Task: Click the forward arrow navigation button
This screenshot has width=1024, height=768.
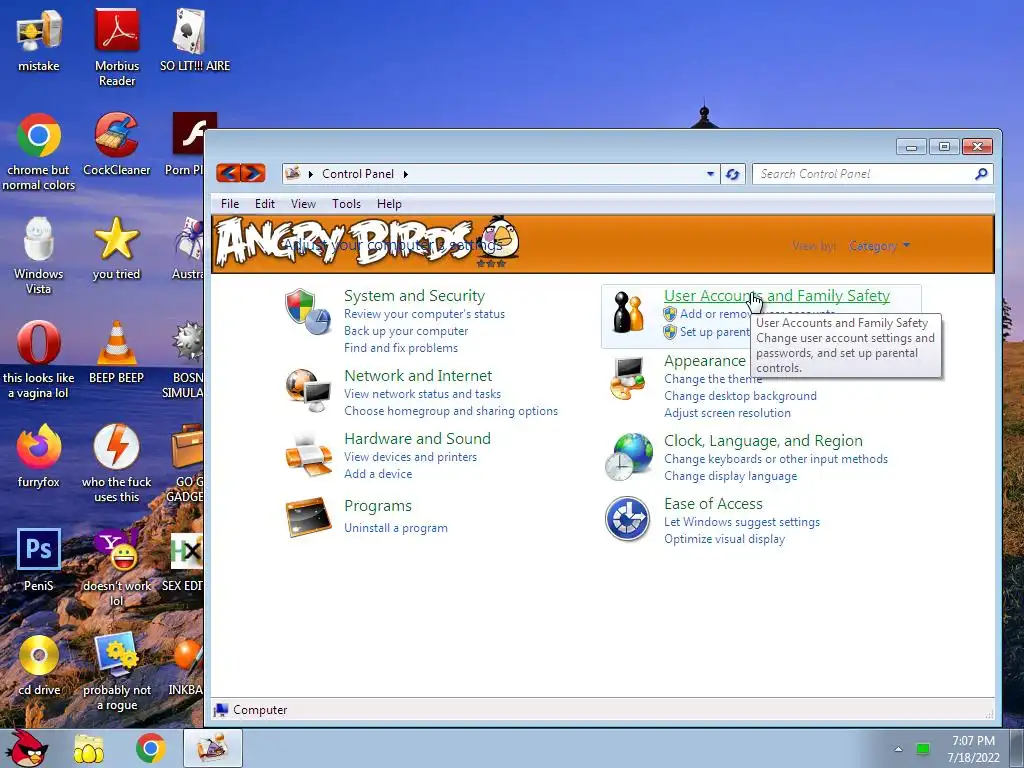Action: point(253,173)
